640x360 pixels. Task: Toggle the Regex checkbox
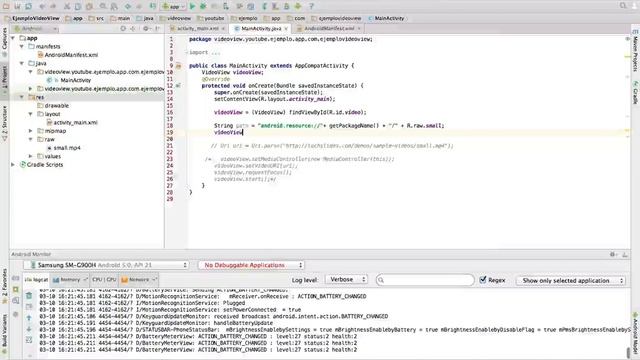click(x=483, y=280)
